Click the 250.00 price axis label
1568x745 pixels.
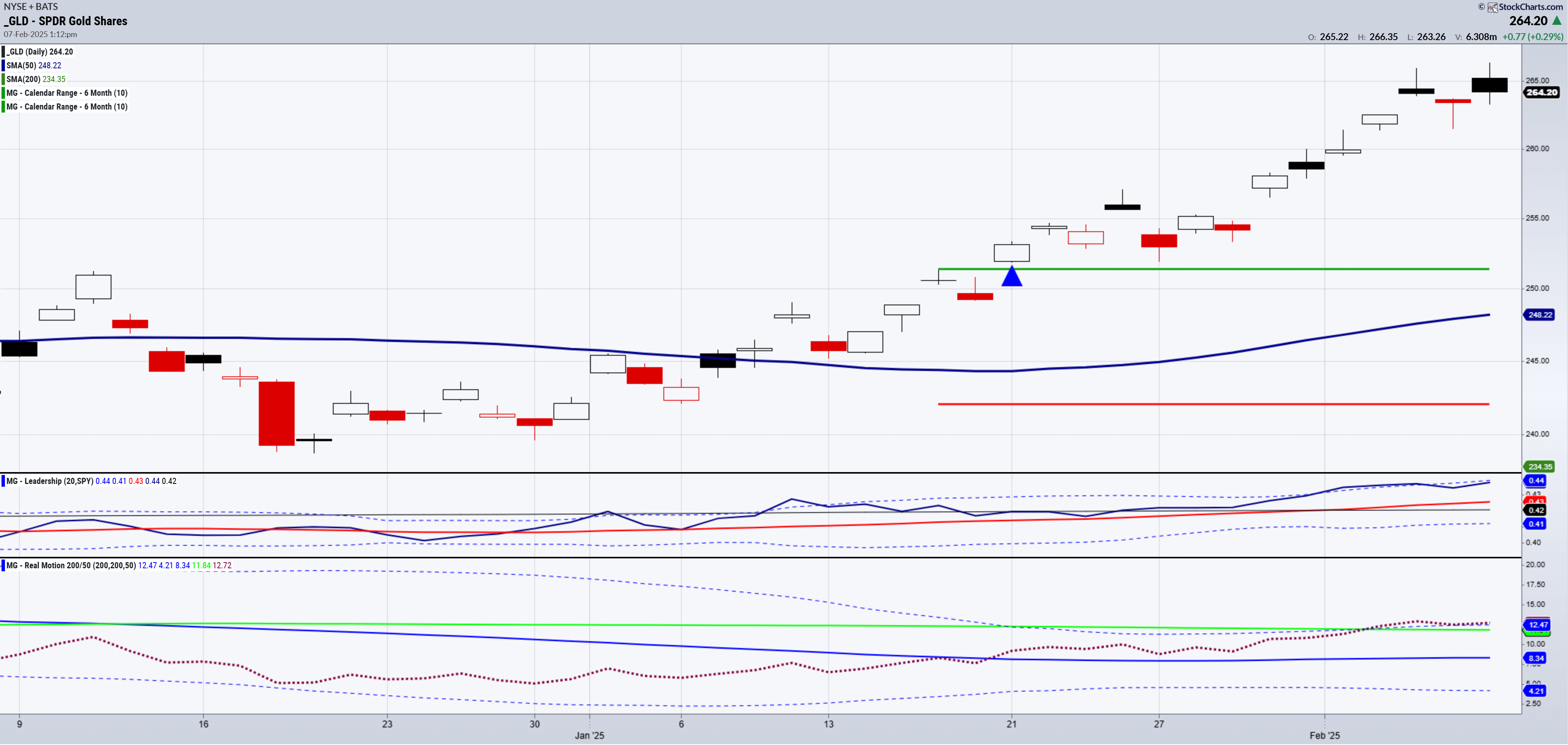1537,289
